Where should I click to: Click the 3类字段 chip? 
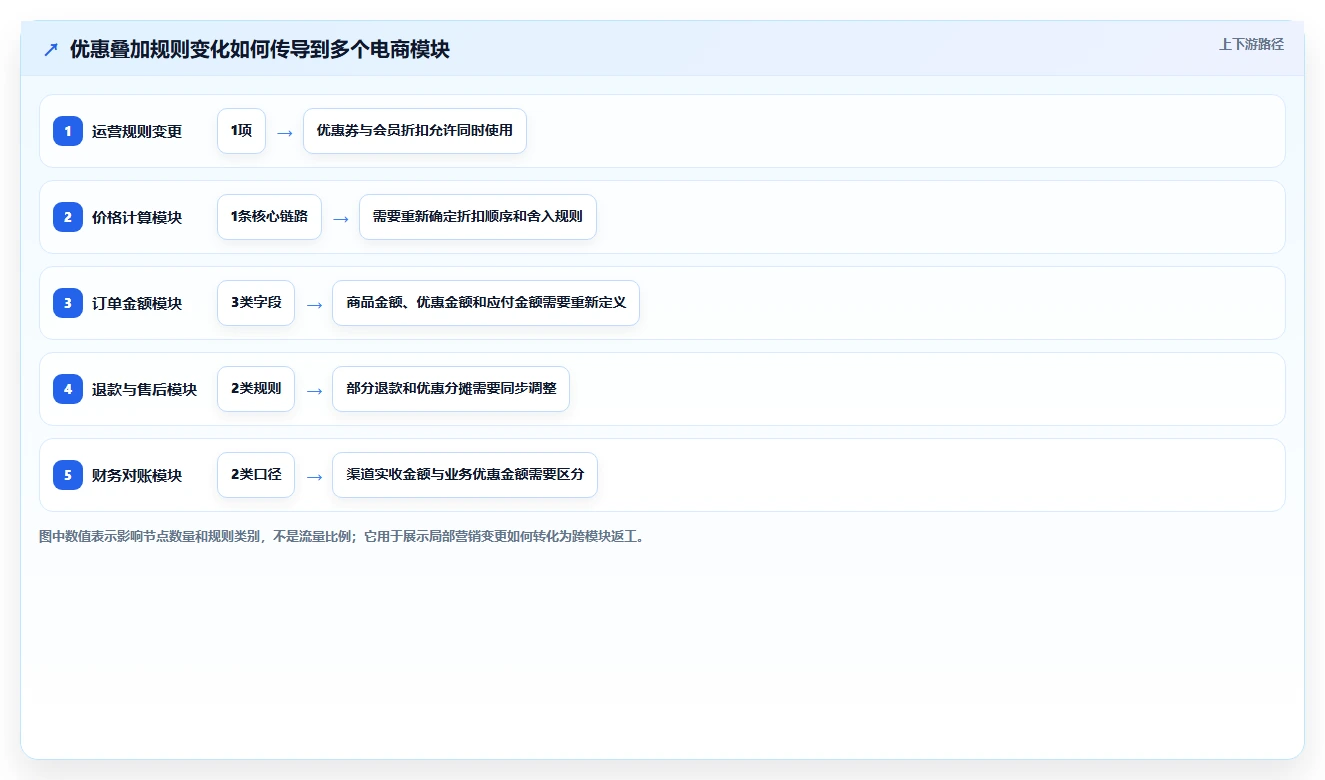pyautogui.click(x=256, y=303)
